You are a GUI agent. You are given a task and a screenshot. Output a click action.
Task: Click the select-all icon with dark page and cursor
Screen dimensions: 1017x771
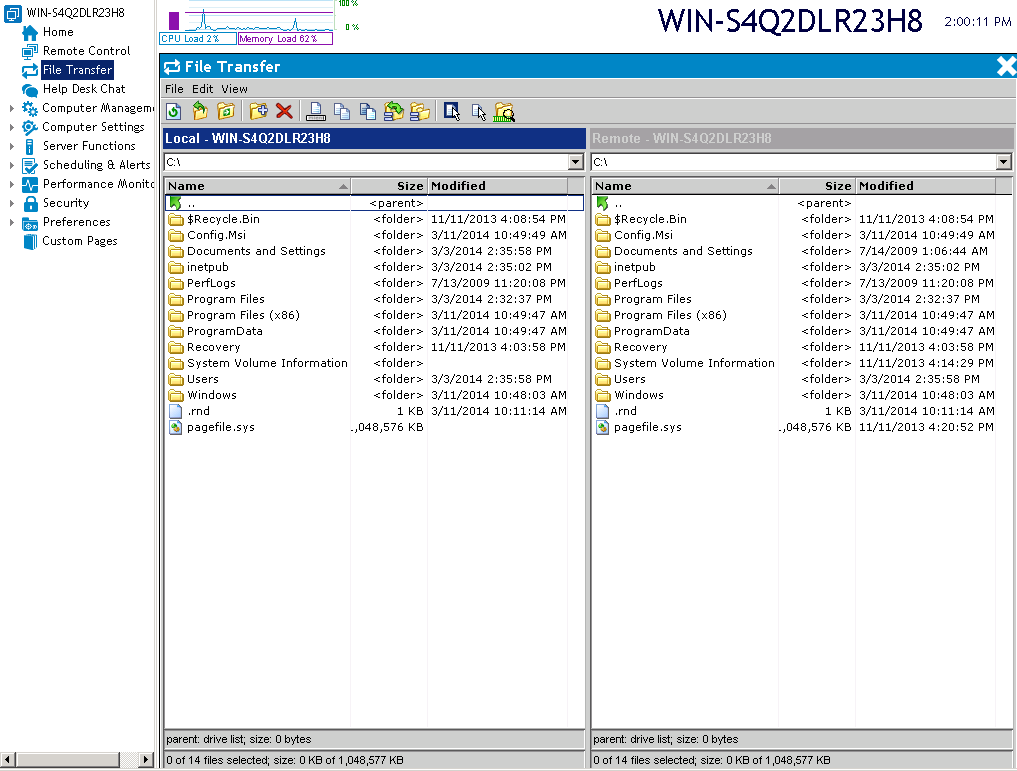point(452,112)
